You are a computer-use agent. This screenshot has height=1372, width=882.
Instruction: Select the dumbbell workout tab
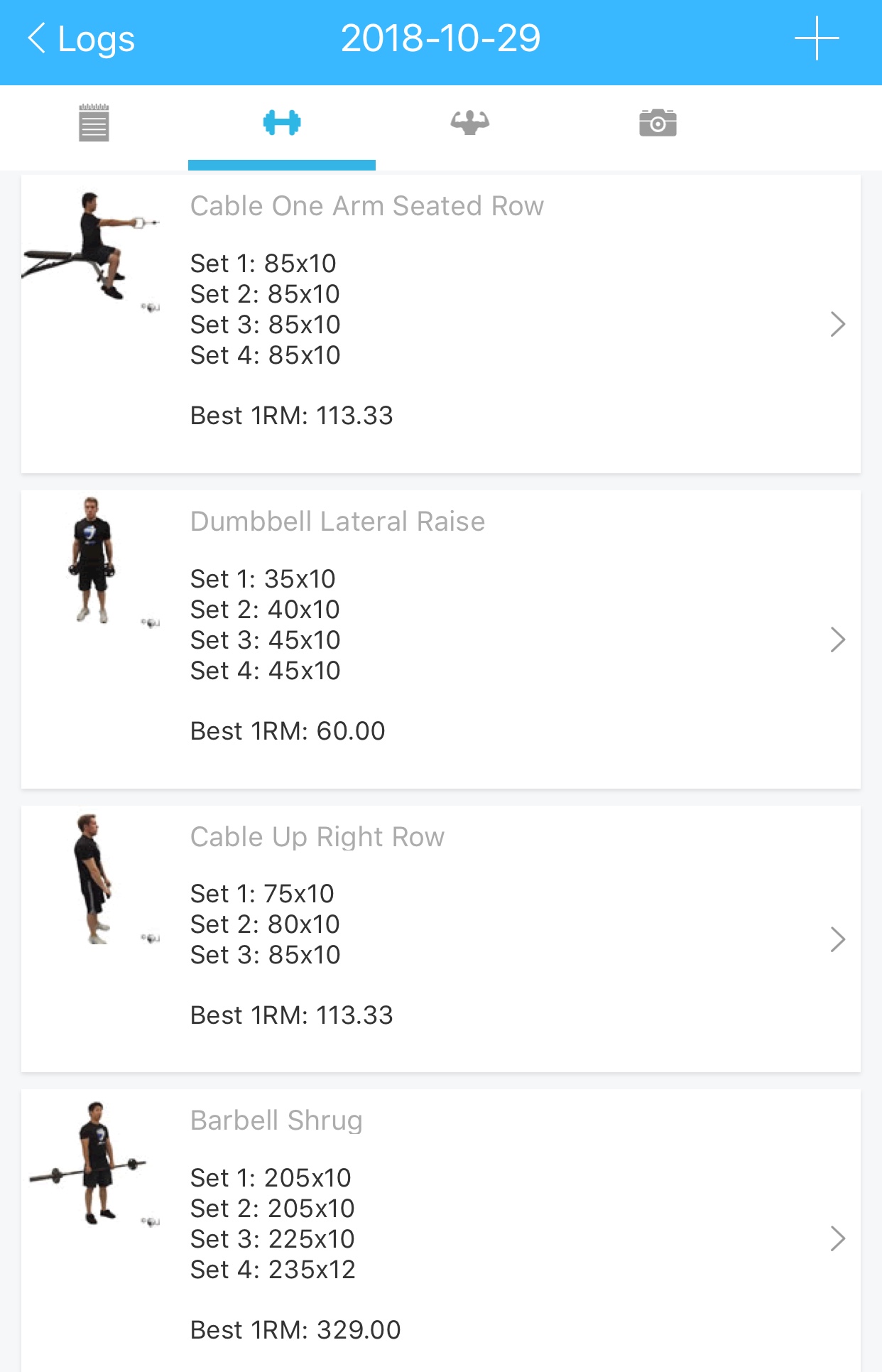(282, 123)
